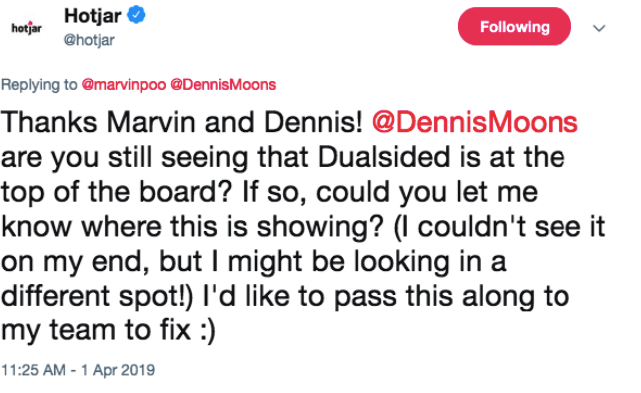Click 'know where this is showing?' text

pyautogui.click(x=192, y=227)
